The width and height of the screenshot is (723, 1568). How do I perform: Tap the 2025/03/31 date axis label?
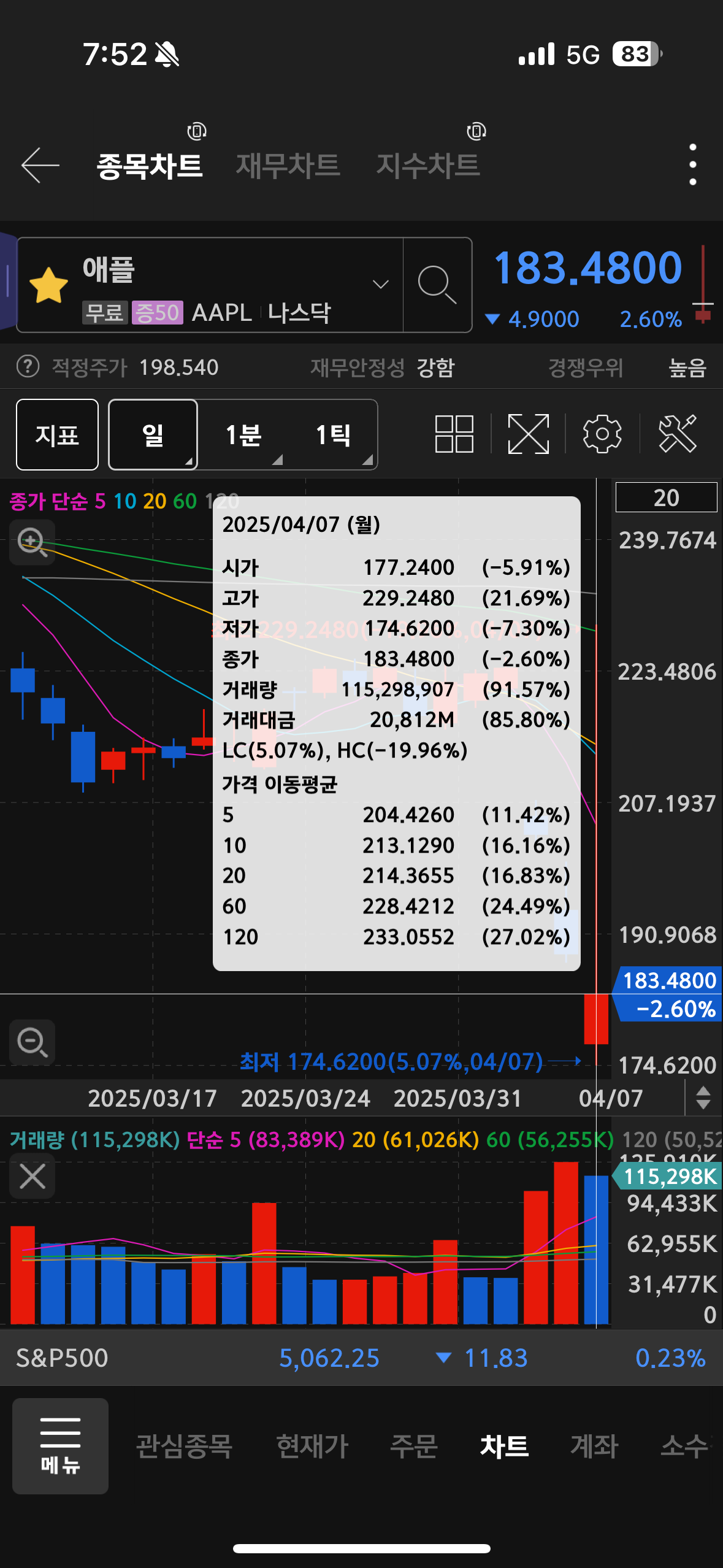[x=457, y=1098]
